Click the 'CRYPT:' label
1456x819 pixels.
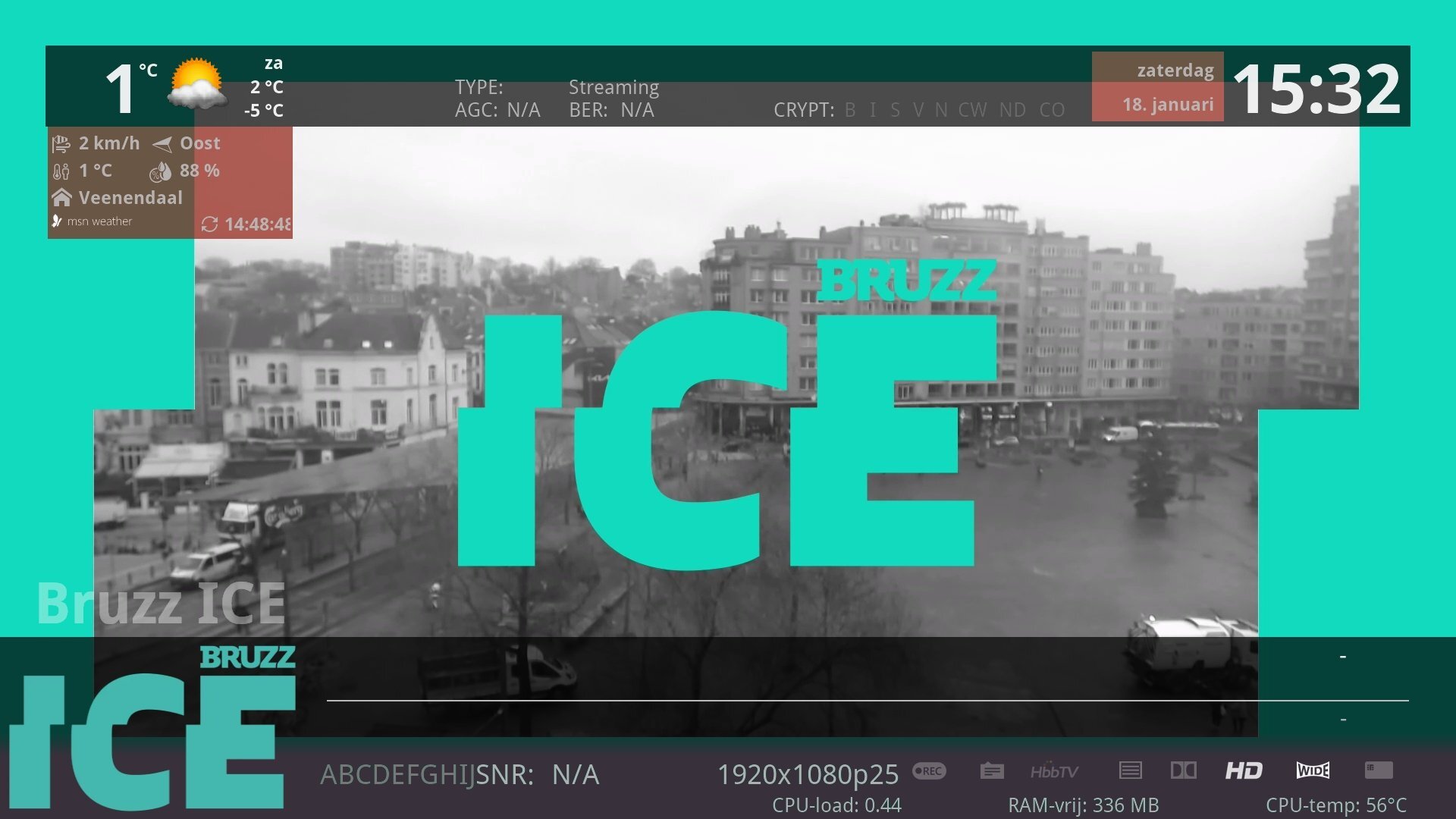pos(804,111)
